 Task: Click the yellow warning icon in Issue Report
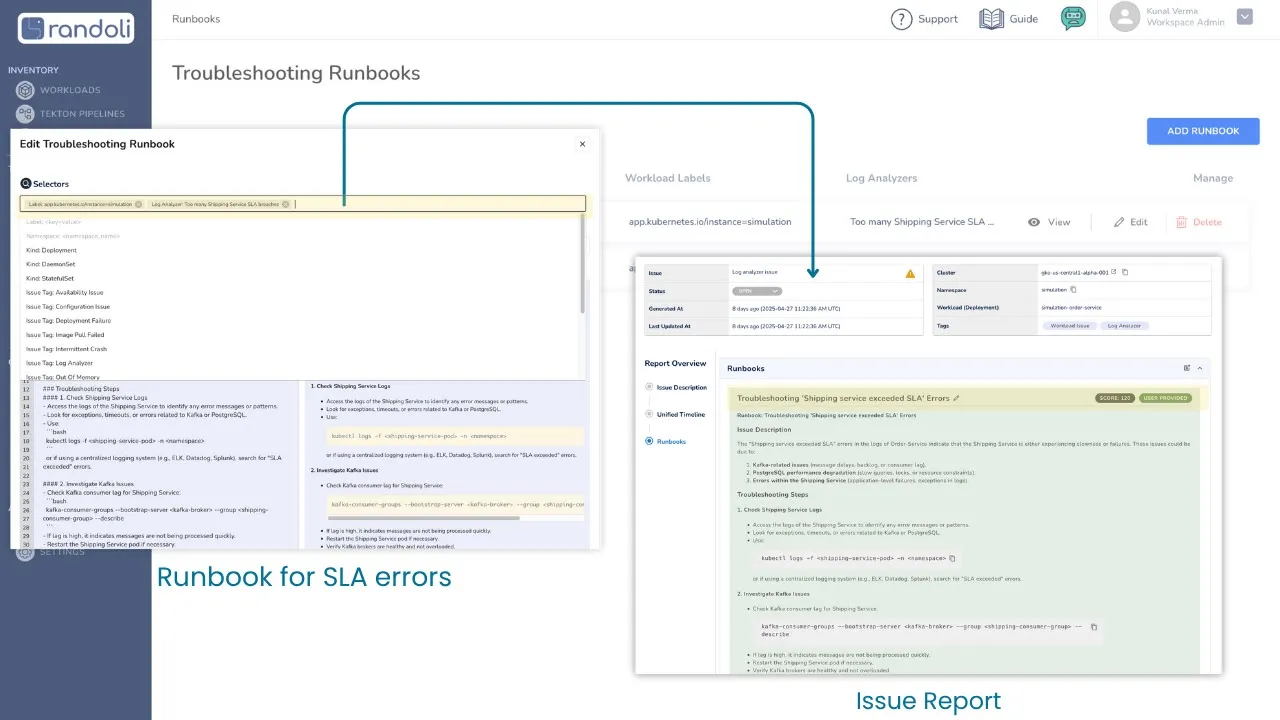pos(910,273)
